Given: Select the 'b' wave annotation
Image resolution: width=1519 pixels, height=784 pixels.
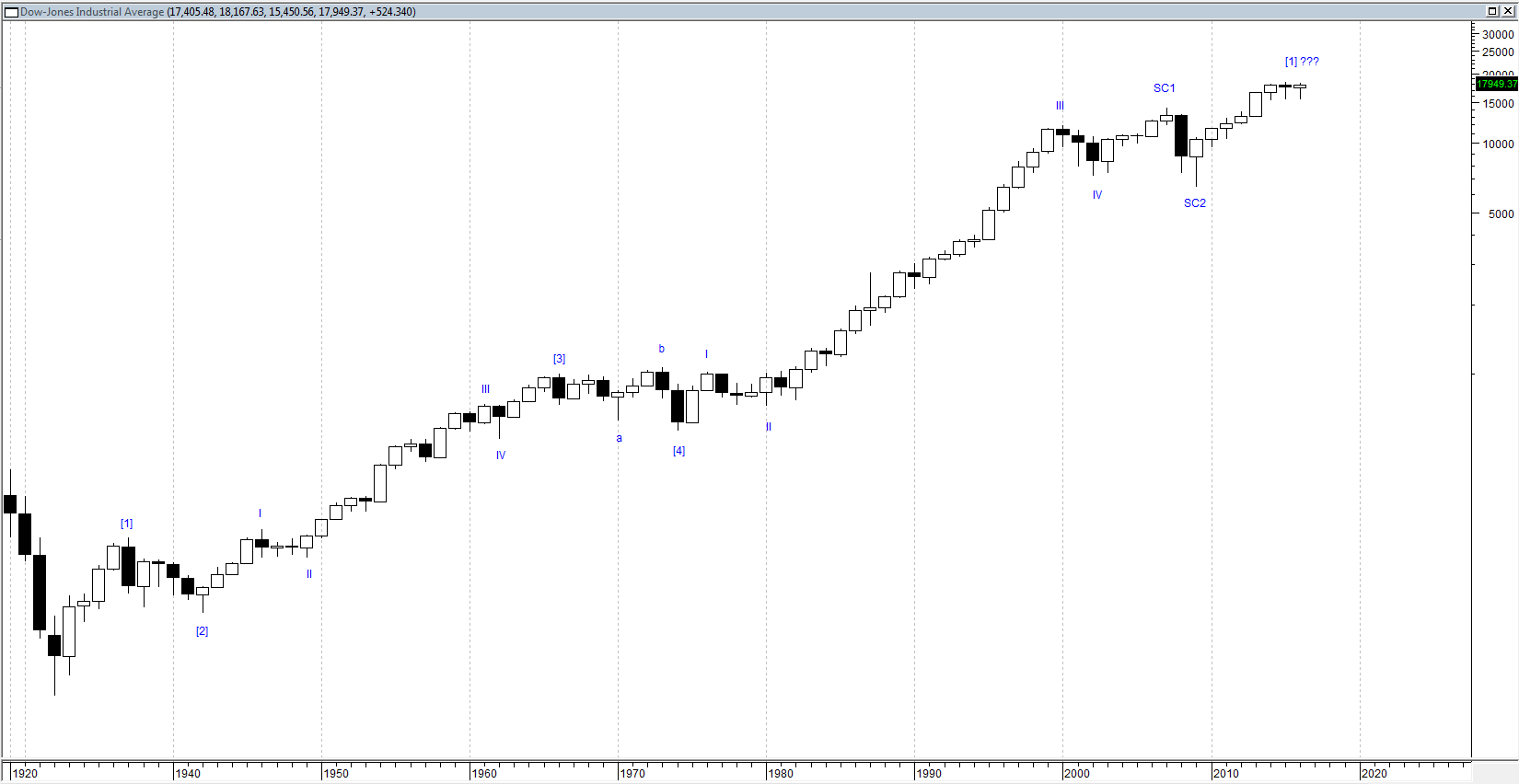Looking at the screenshot, I should click(662, 349).
